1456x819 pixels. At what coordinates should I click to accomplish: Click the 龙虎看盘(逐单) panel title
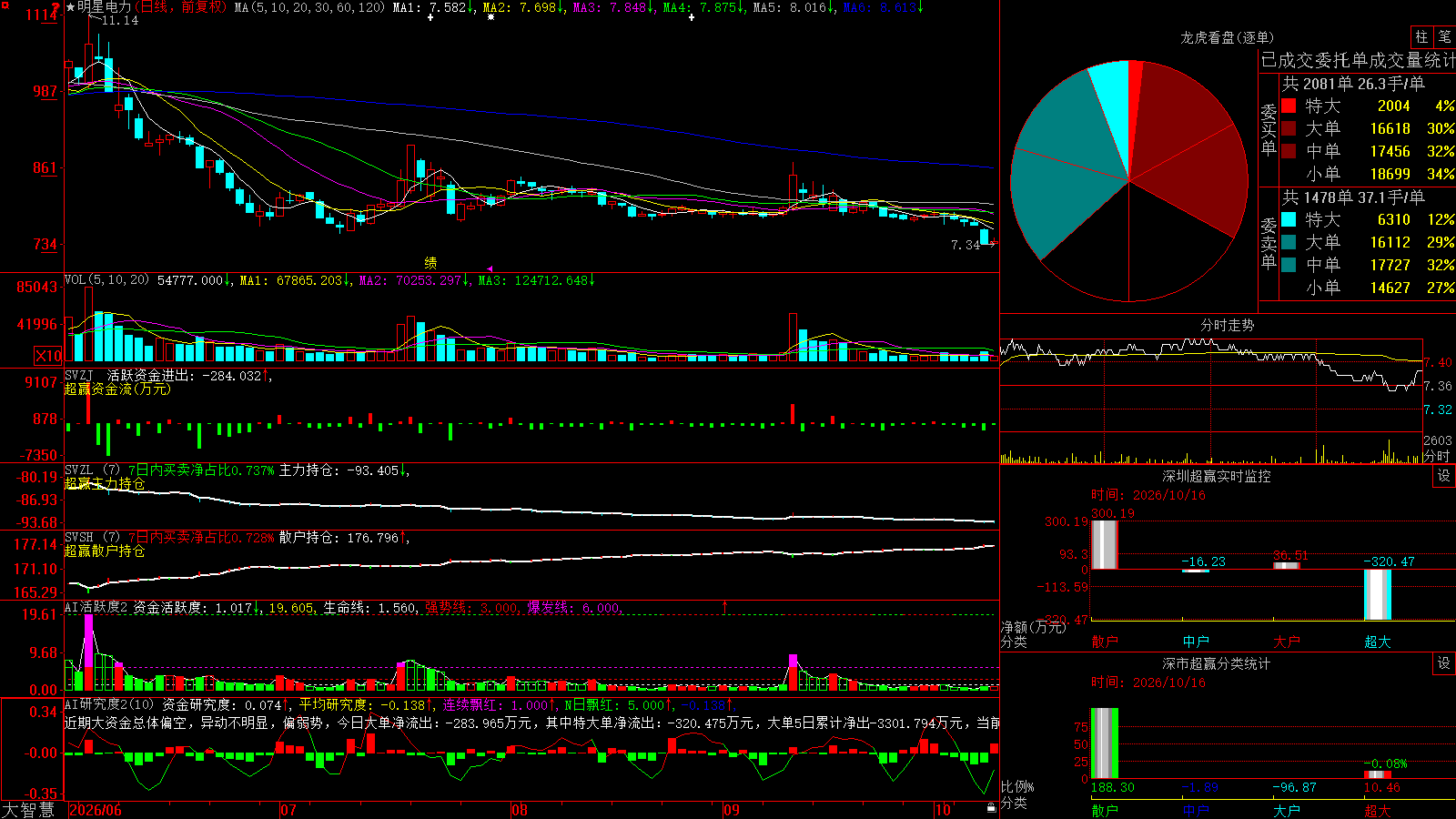click(1228, 37)
